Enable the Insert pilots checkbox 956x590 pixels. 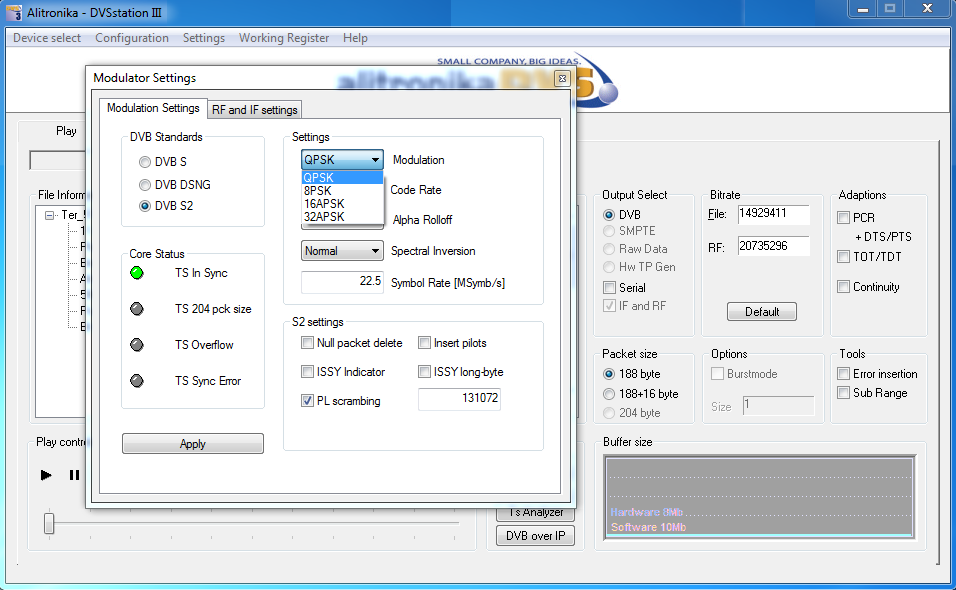425,343
